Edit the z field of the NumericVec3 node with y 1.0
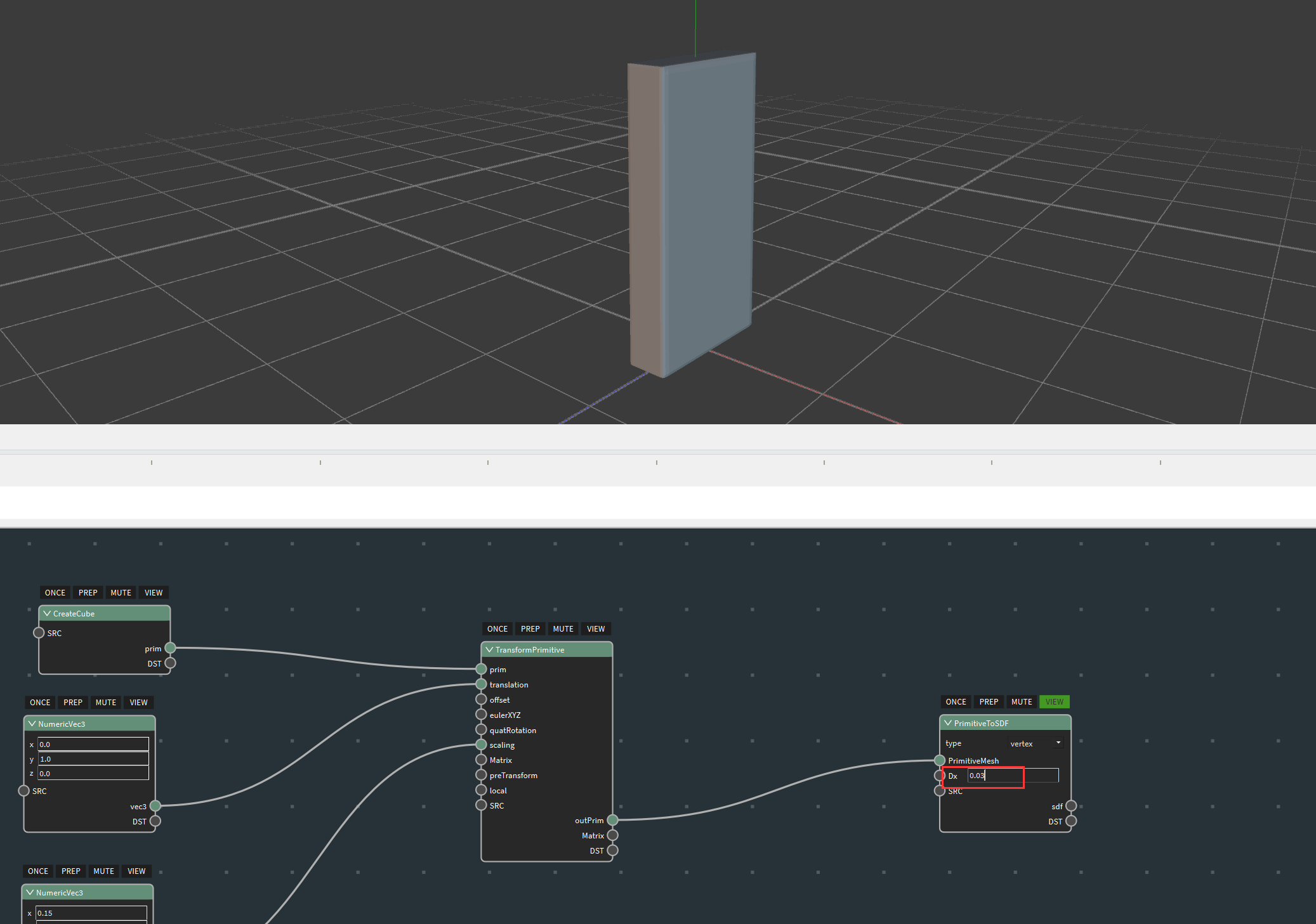This screenshot has height=924, width=1316. (x=93, y=773)
